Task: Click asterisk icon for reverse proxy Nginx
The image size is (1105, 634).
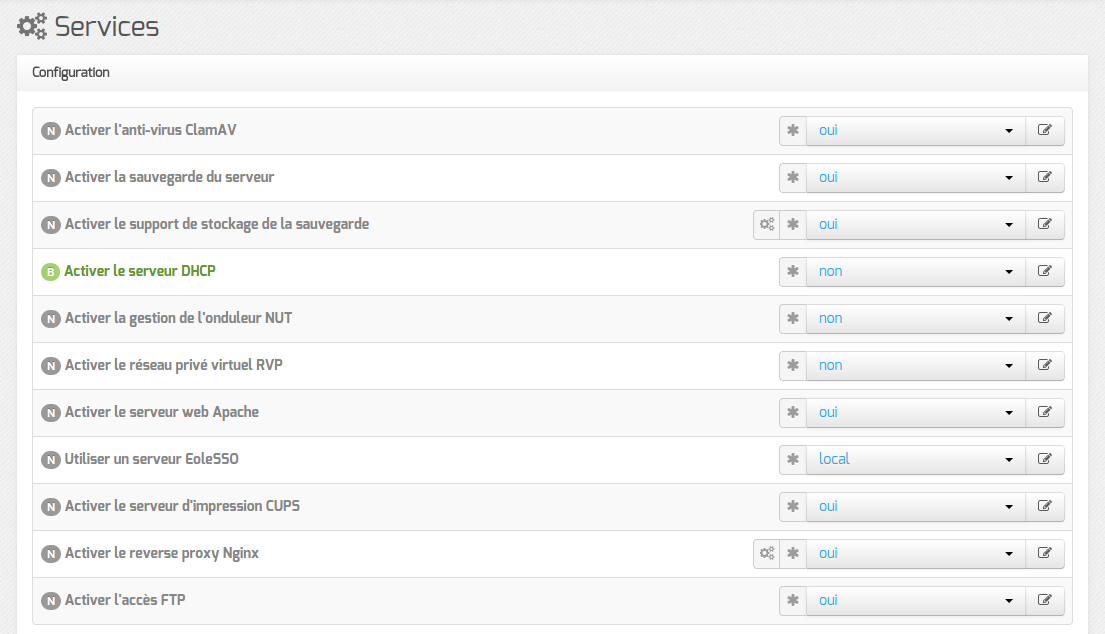Action: click(793, 553)
